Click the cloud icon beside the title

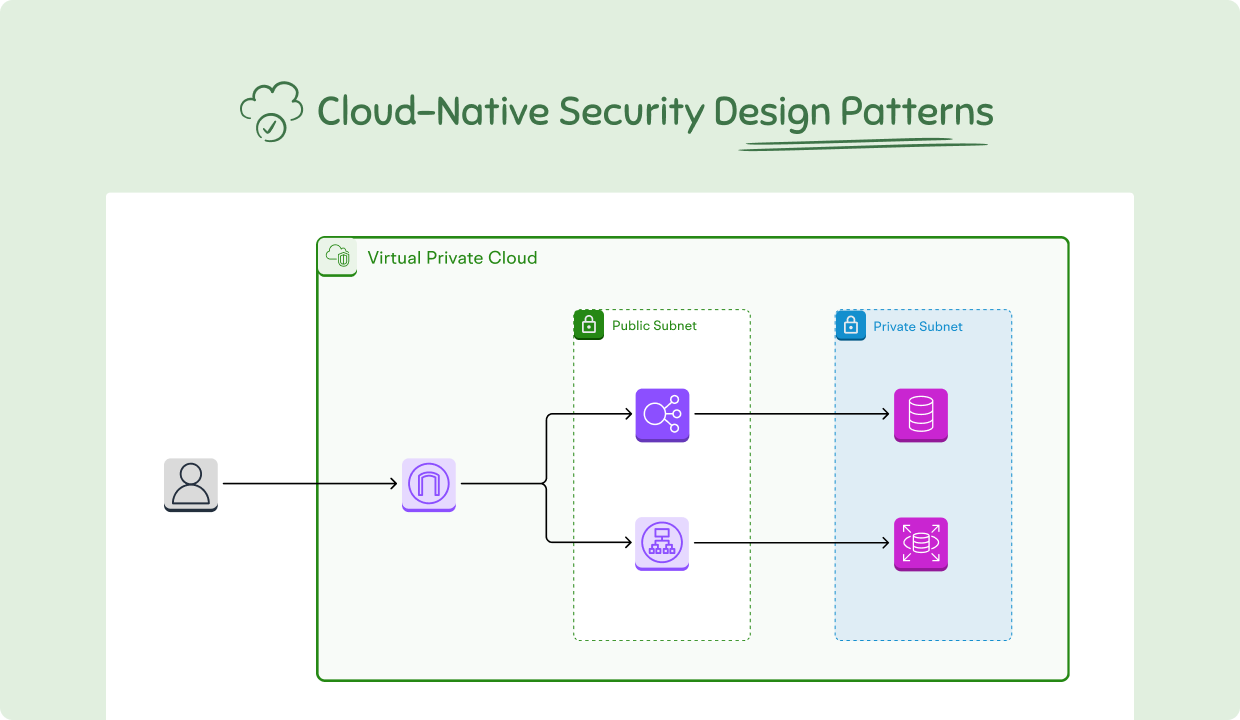pyautogui.click(x=268, y=111)
